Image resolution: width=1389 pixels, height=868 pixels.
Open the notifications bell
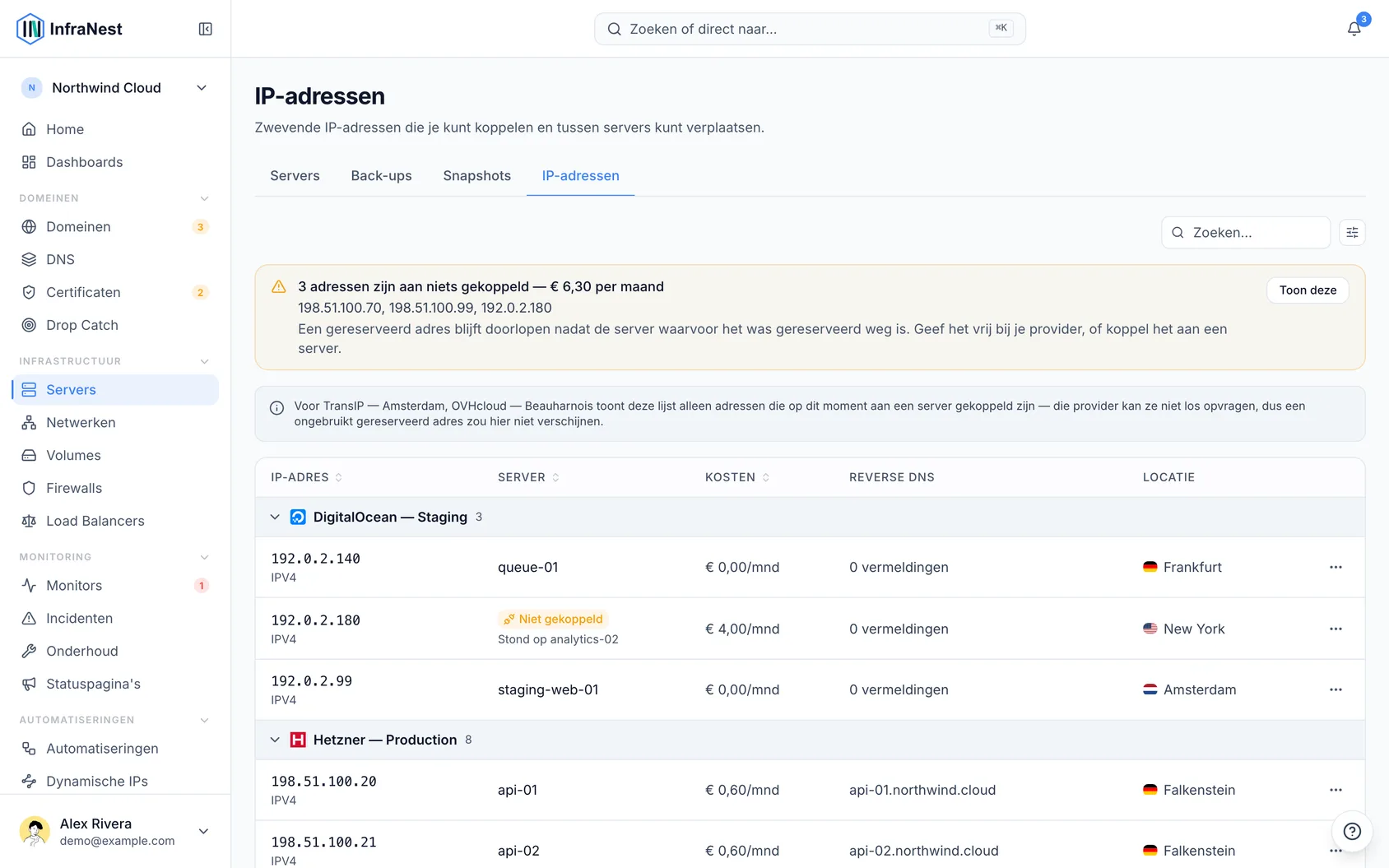(x=1354, y=29)
